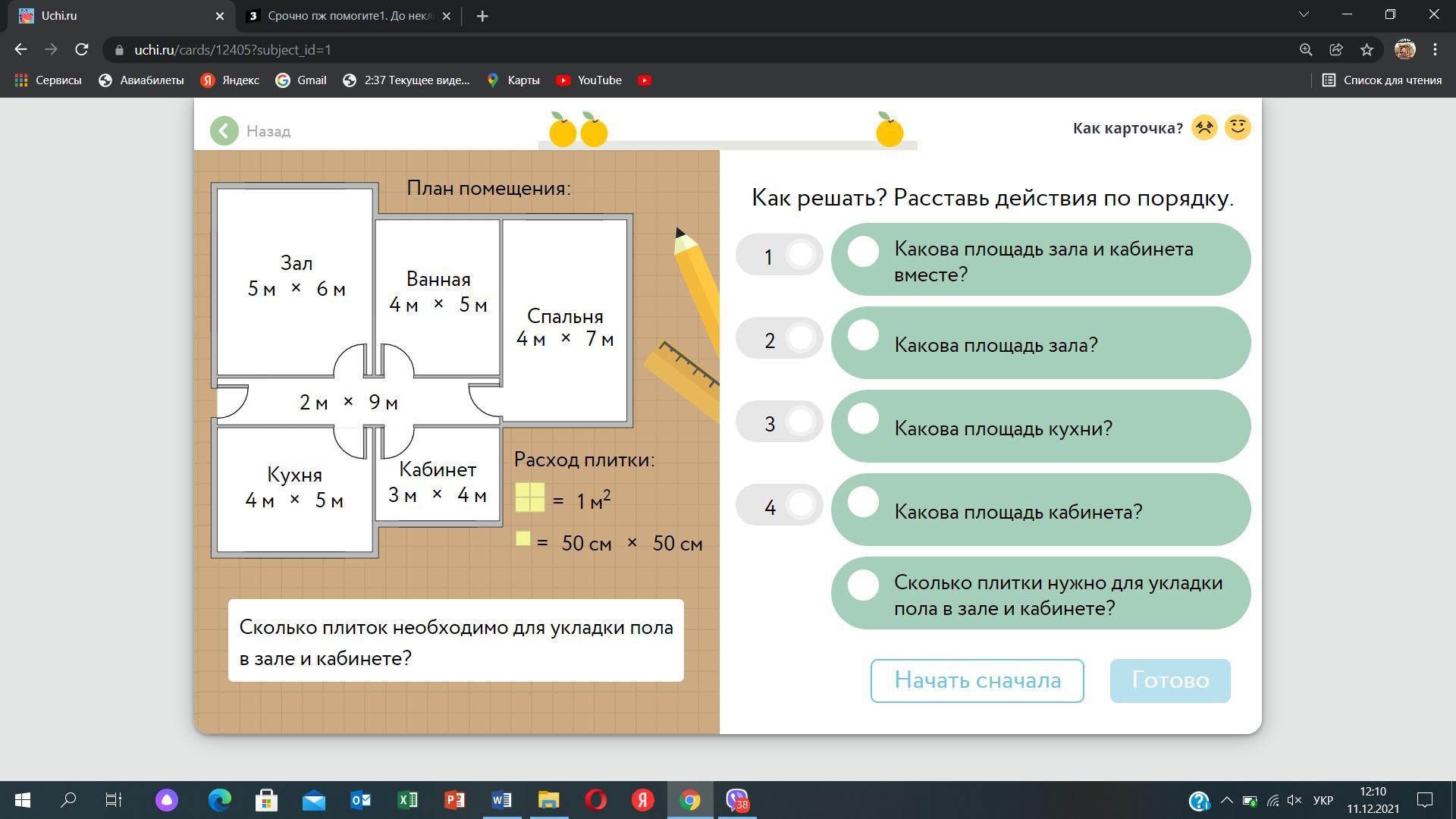Open Chrome three-dot menu
Image resolution: width=1456 pixels, height=819 pixels.
pyautogui.click(x=1435, y=50)
